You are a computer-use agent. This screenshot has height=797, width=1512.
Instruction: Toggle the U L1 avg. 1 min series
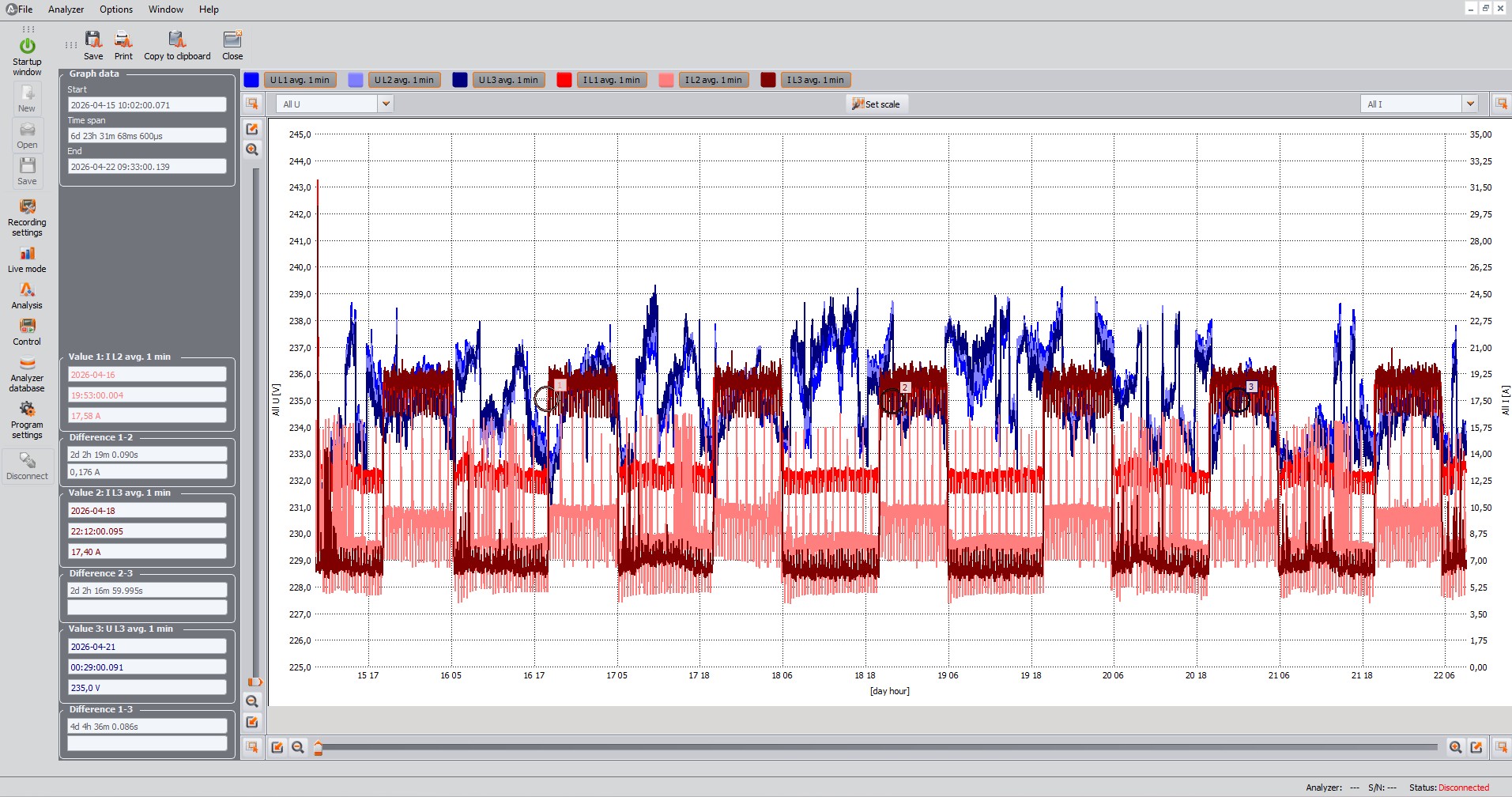[300, 80]
